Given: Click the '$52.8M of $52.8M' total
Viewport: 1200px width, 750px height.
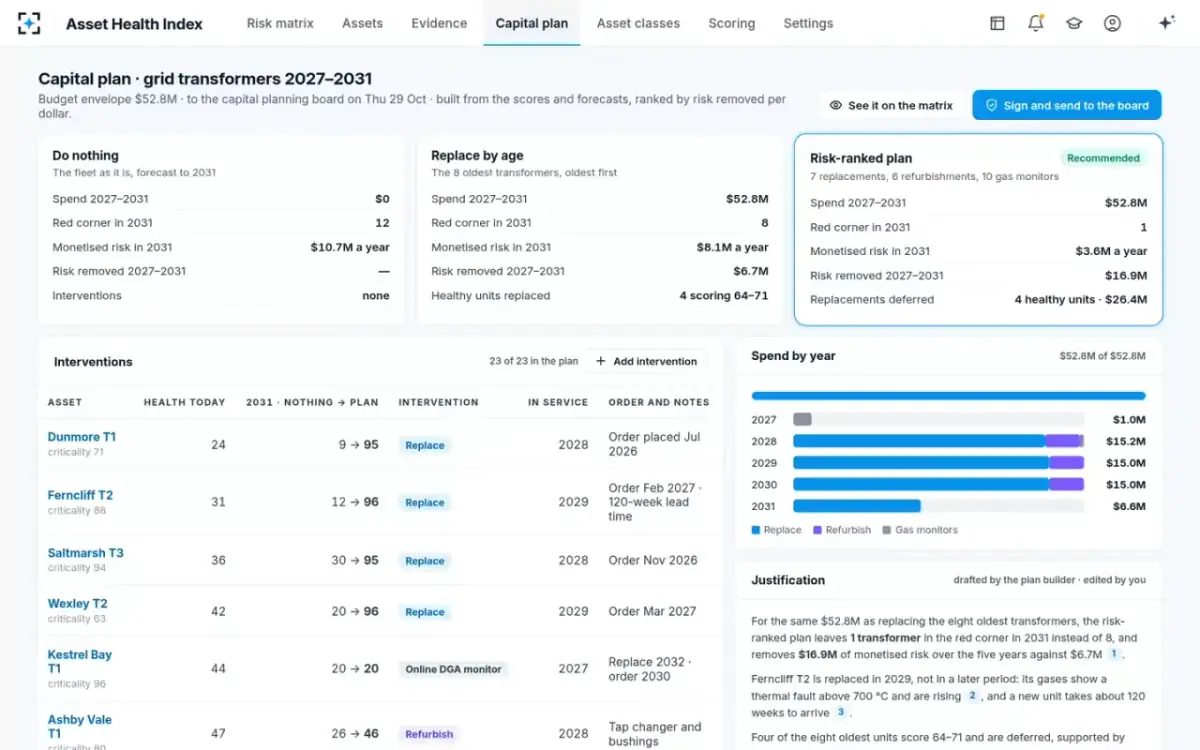Looking at the screenshot, I should pyautogui.click(x=1103, y=356).
